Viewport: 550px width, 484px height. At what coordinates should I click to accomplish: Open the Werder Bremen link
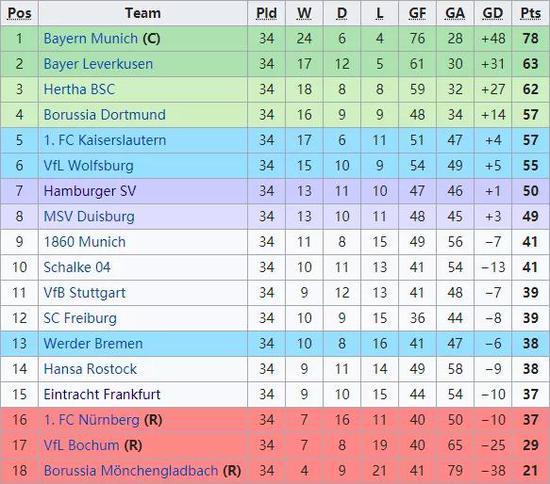[93, 344]
